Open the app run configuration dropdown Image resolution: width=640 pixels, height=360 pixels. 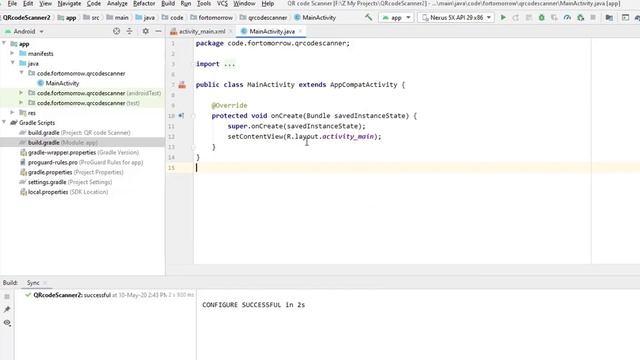click(x=396, y=18)
